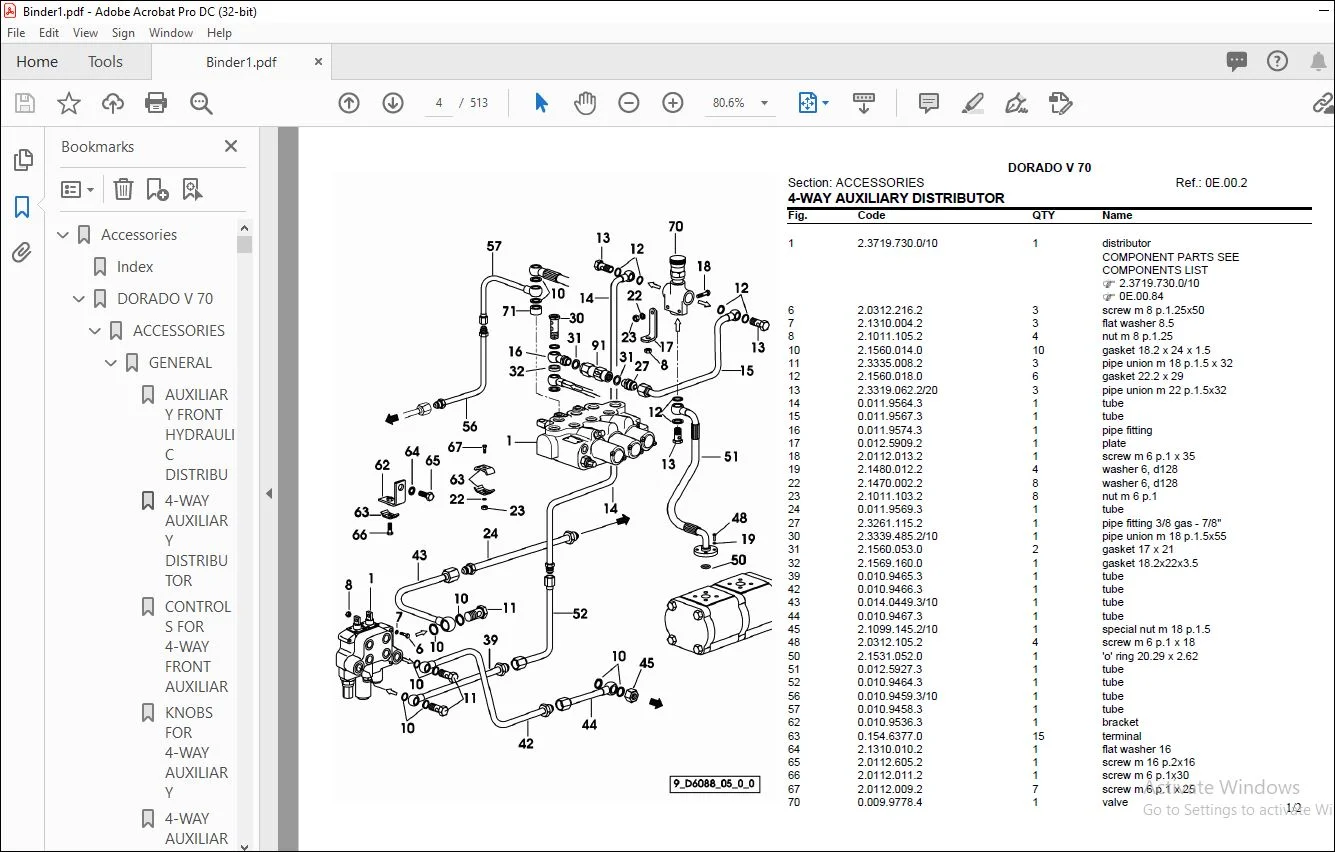Click the 4-WAY AUXILIARY DISTRIBUTOR page heading
The width and height of the screenshot is (1335, 852).
click(896, 198)
